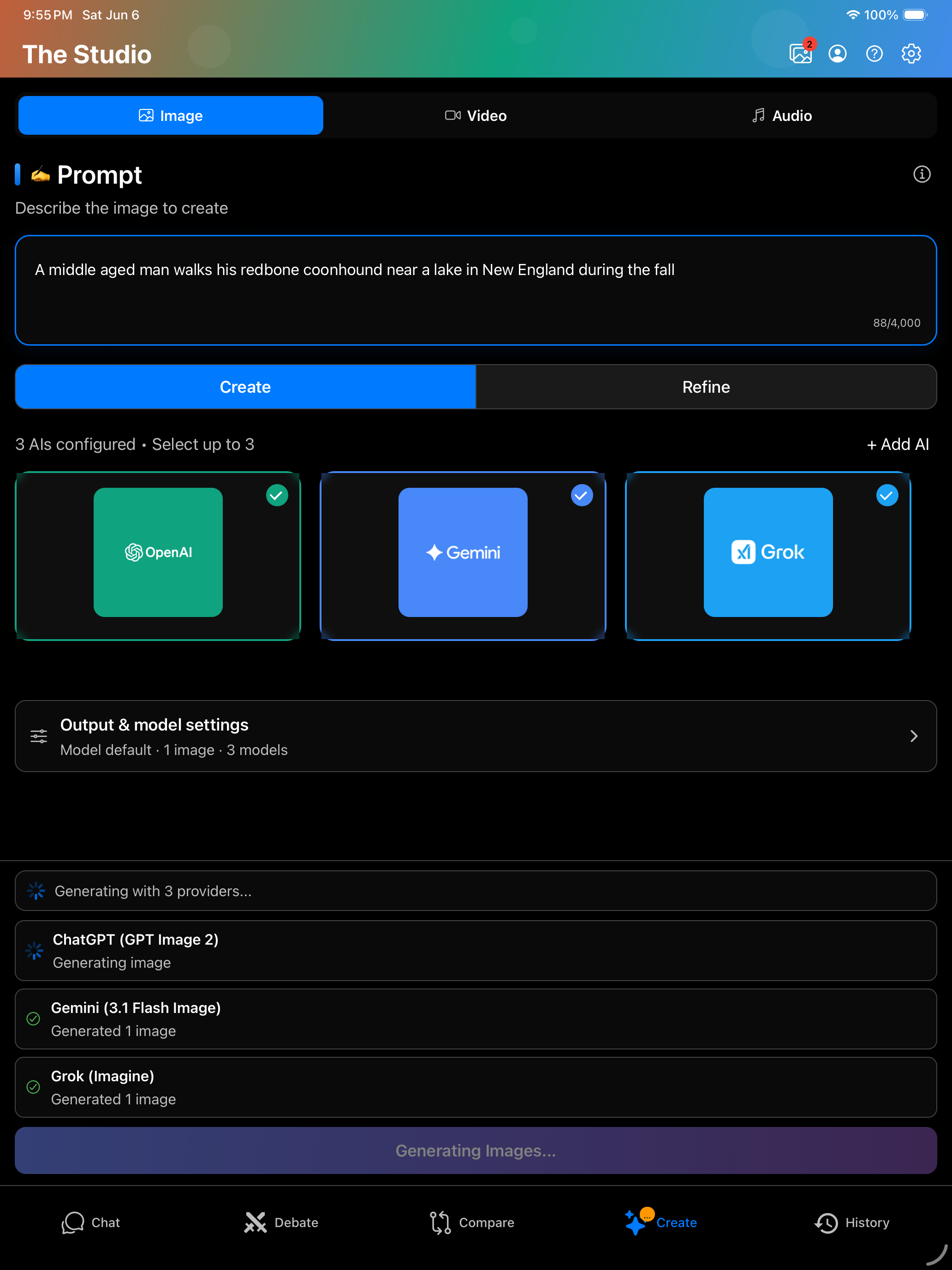Viewport: 952px width, 1270px height.
Task: Expand the Gemini (3.1 Flash Image) result row
Action: (476, 1019)
